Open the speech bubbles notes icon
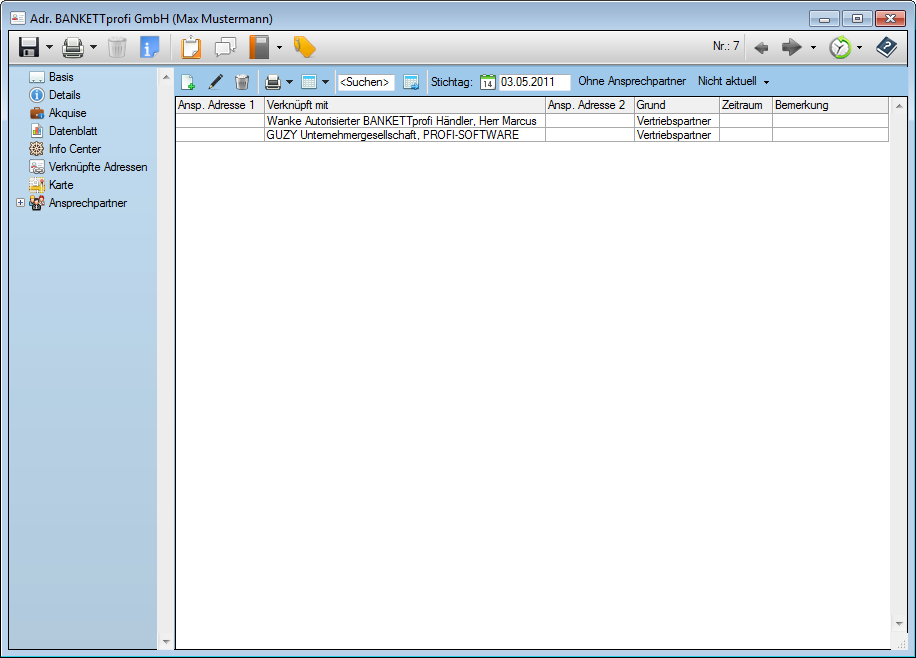Image resolution: width=916 pixels, height=658 pixels. [x=226, y=47]
